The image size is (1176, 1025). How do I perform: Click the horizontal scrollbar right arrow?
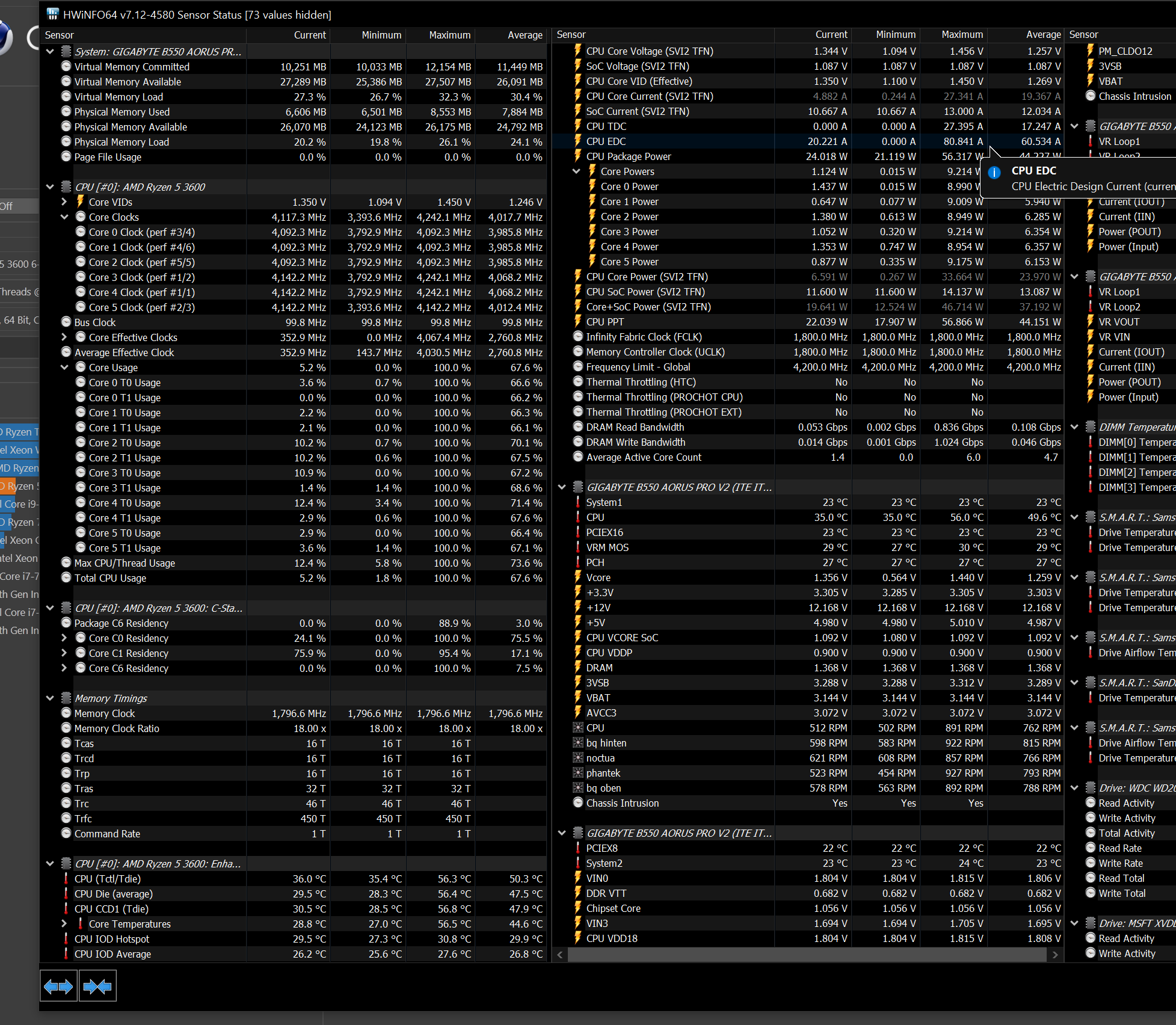(x=1055, y=955)
